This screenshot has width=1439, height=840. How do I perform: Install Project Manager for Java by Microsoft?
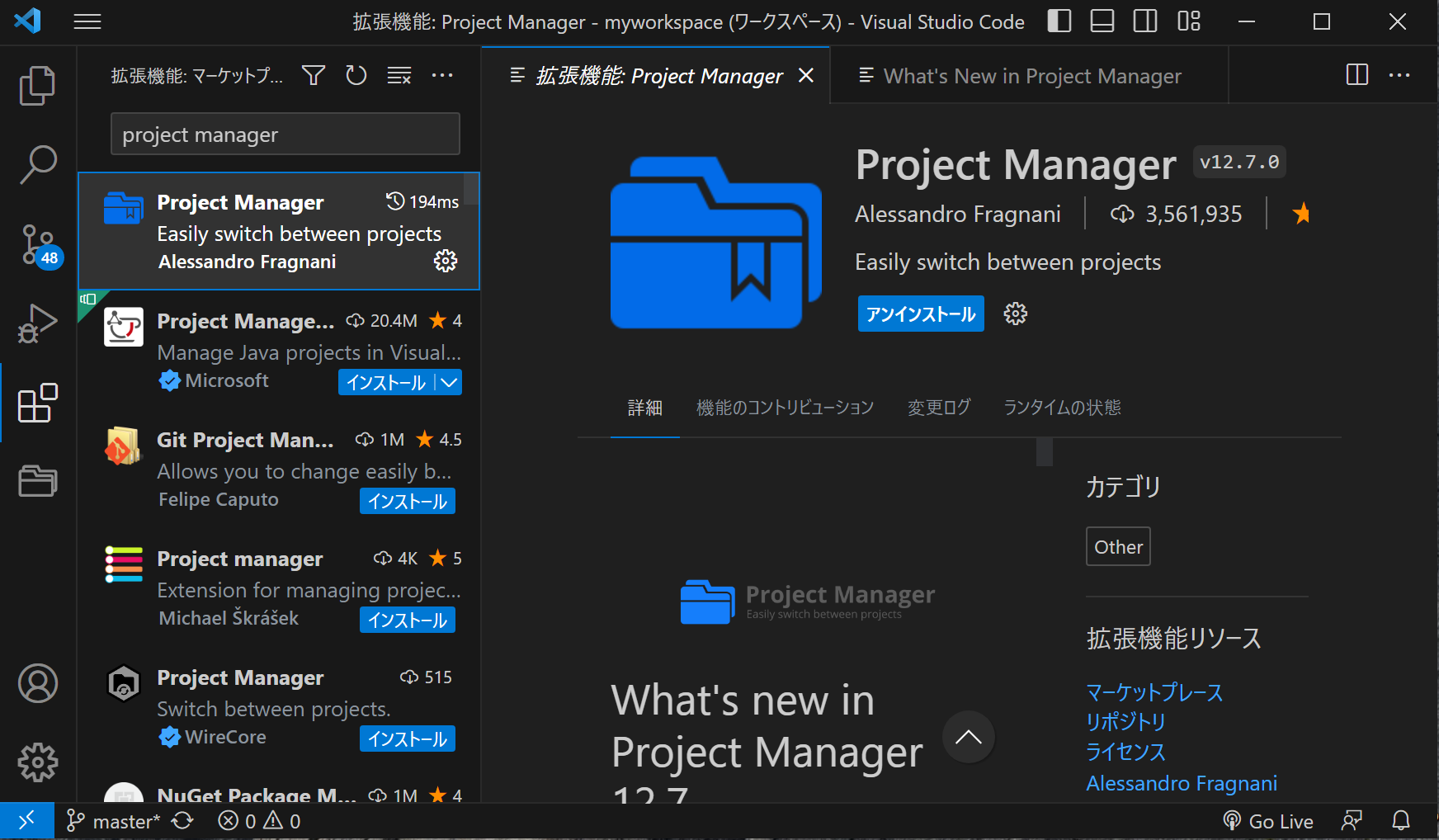tap(386, 382)
